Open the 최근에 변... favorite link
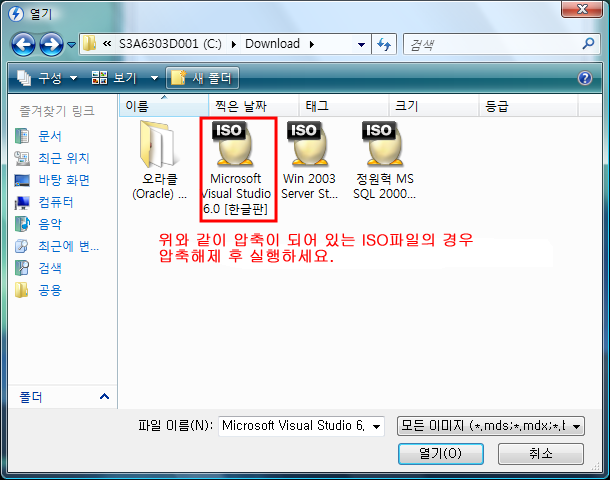Screen dimensions: 610x480 coord(68,246)
